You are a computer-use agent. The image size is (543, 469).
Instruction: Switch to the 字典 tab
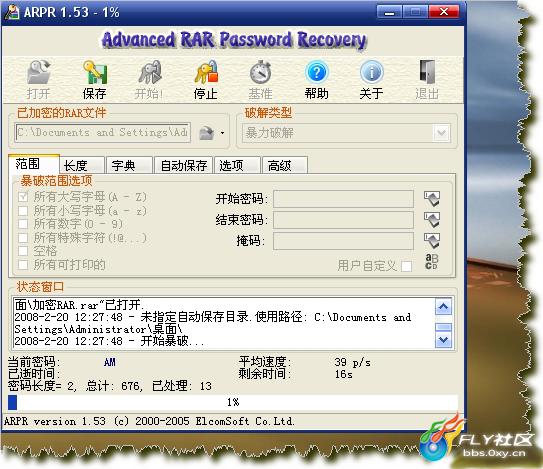(129, 166)
